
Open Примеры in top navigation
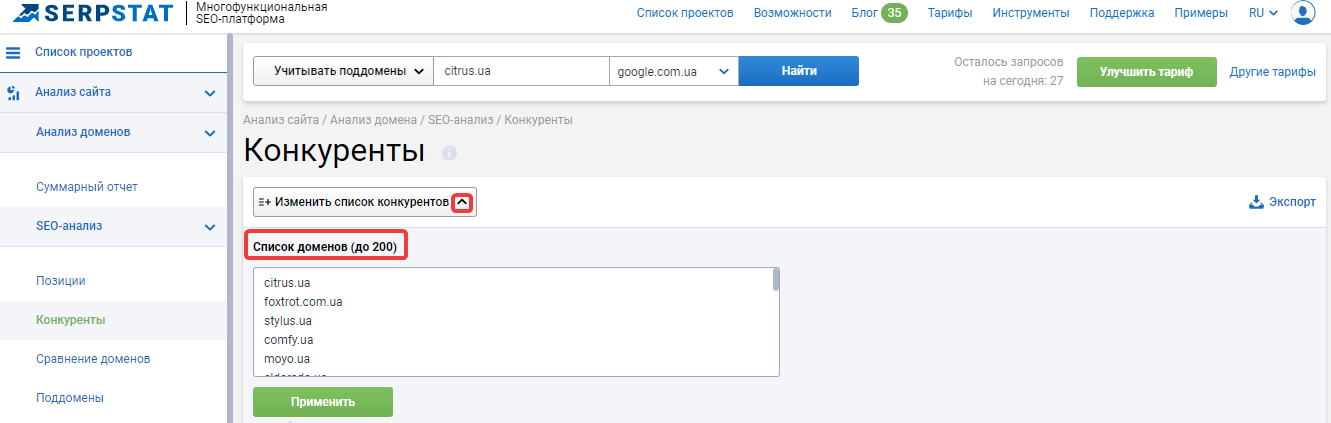pos(1202,13)
